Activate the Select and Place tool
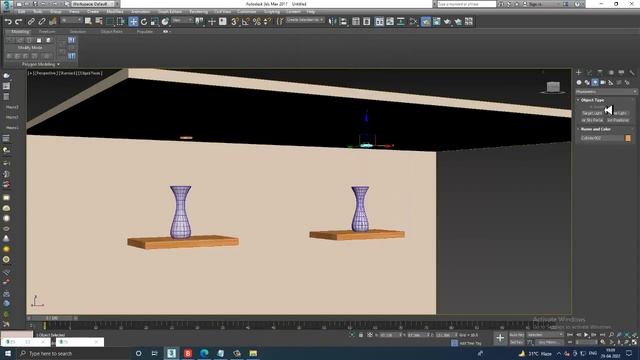The height and width of the screenshot is (360, 640). tap(165, 22)
